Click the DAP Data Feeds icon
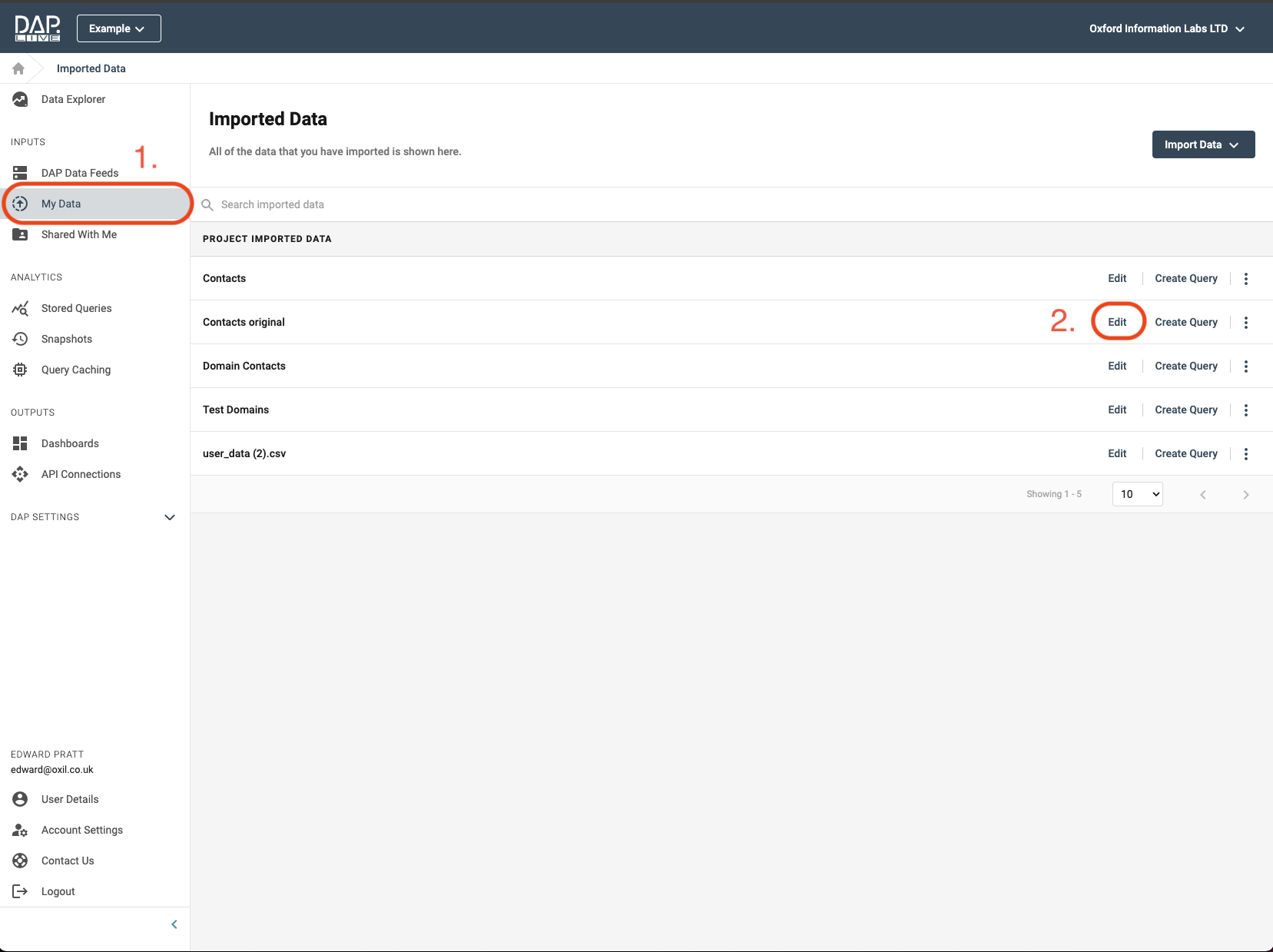 pos(20,173)
